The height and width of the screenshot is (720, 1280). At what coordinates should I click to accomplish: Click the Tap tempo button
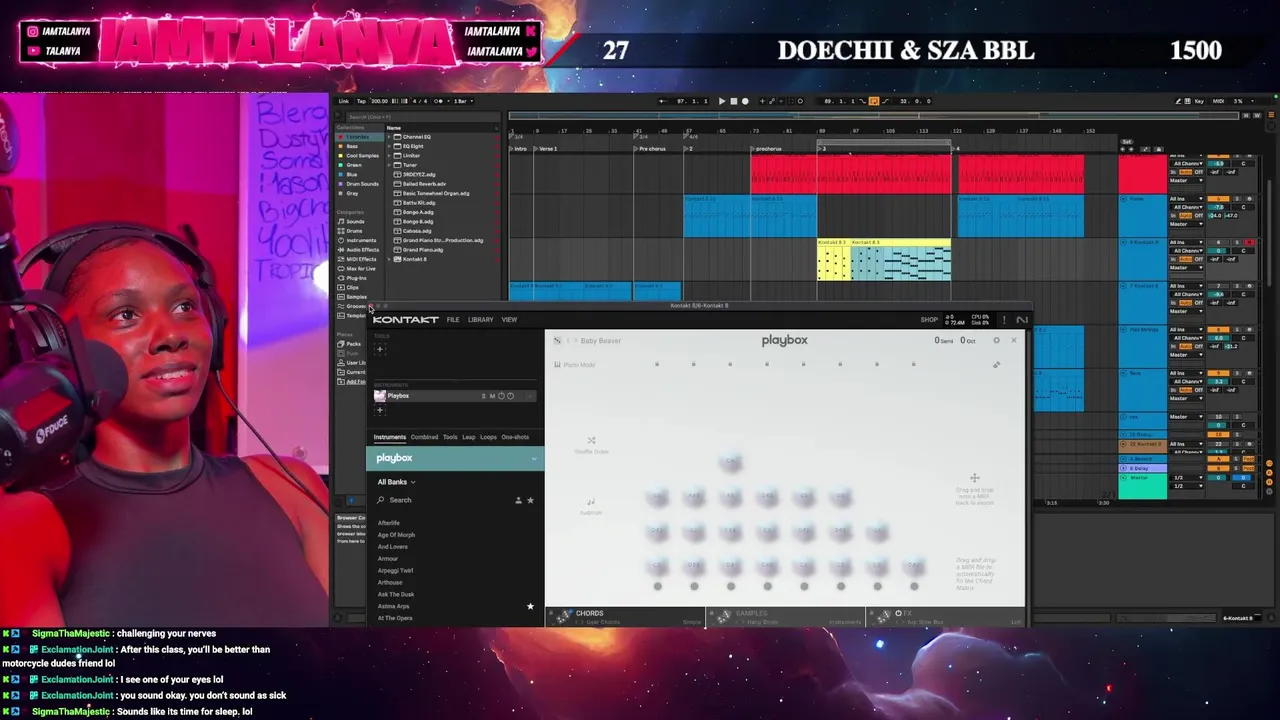360,101
